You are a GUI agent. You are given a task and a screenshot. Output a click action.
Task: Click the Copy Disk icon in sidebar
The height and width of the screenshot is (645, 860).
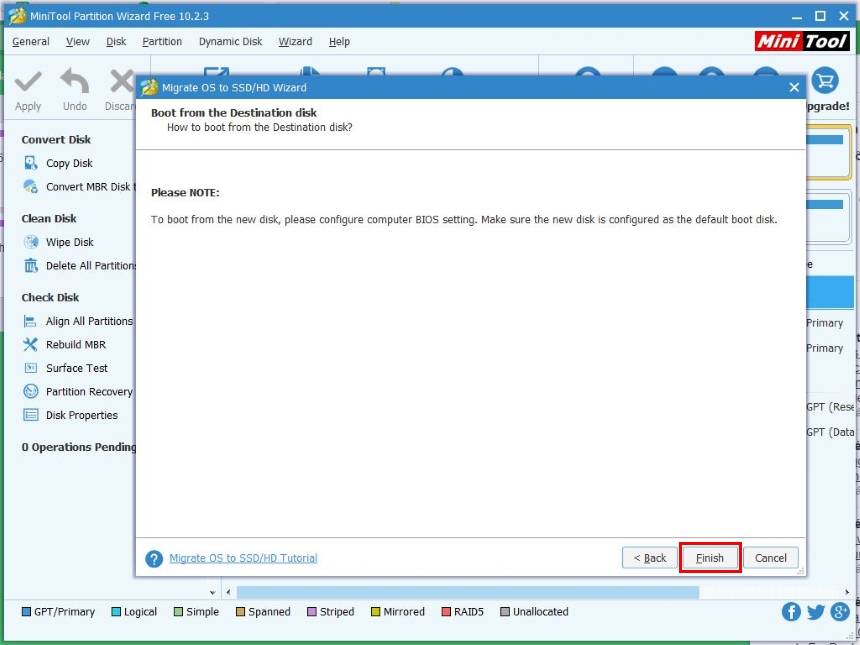click(x=30, y=163)
